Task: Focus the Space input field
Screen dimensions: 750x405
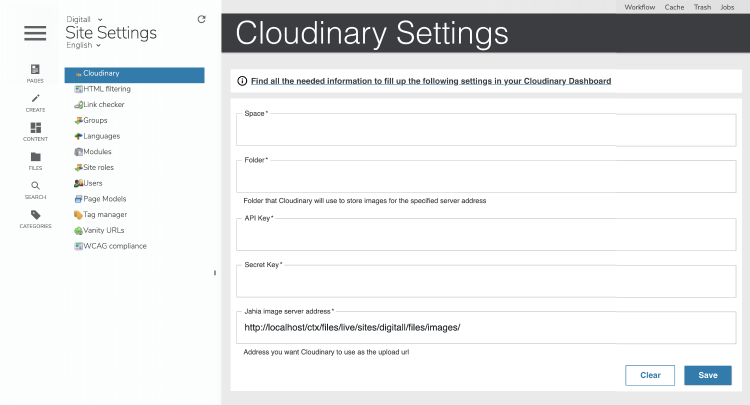Action: click(x=486, y=130)
